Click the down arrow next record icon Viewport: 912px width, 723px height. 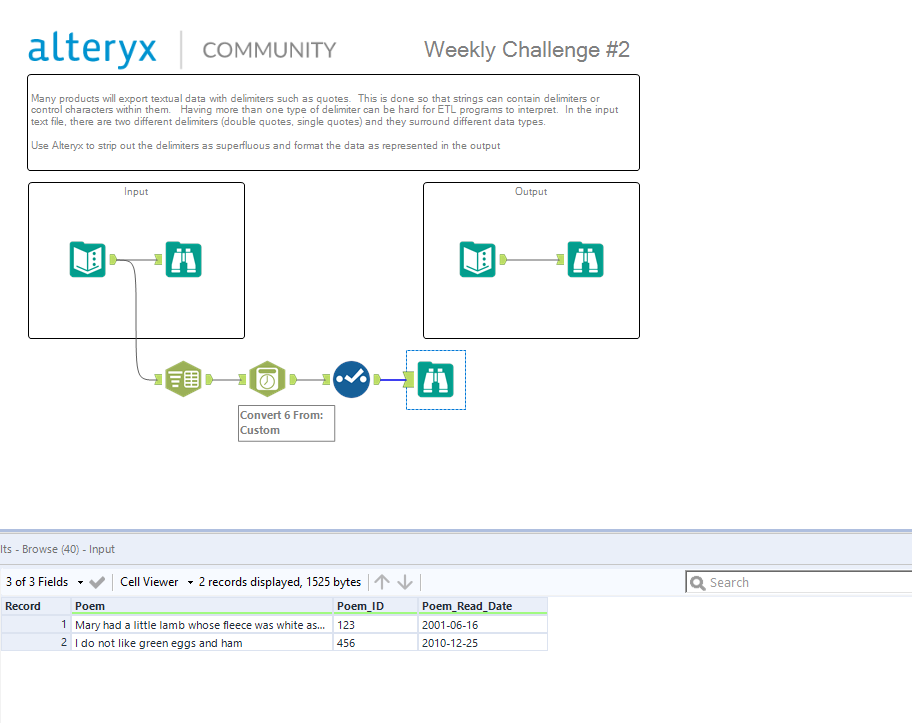[405, 582]
